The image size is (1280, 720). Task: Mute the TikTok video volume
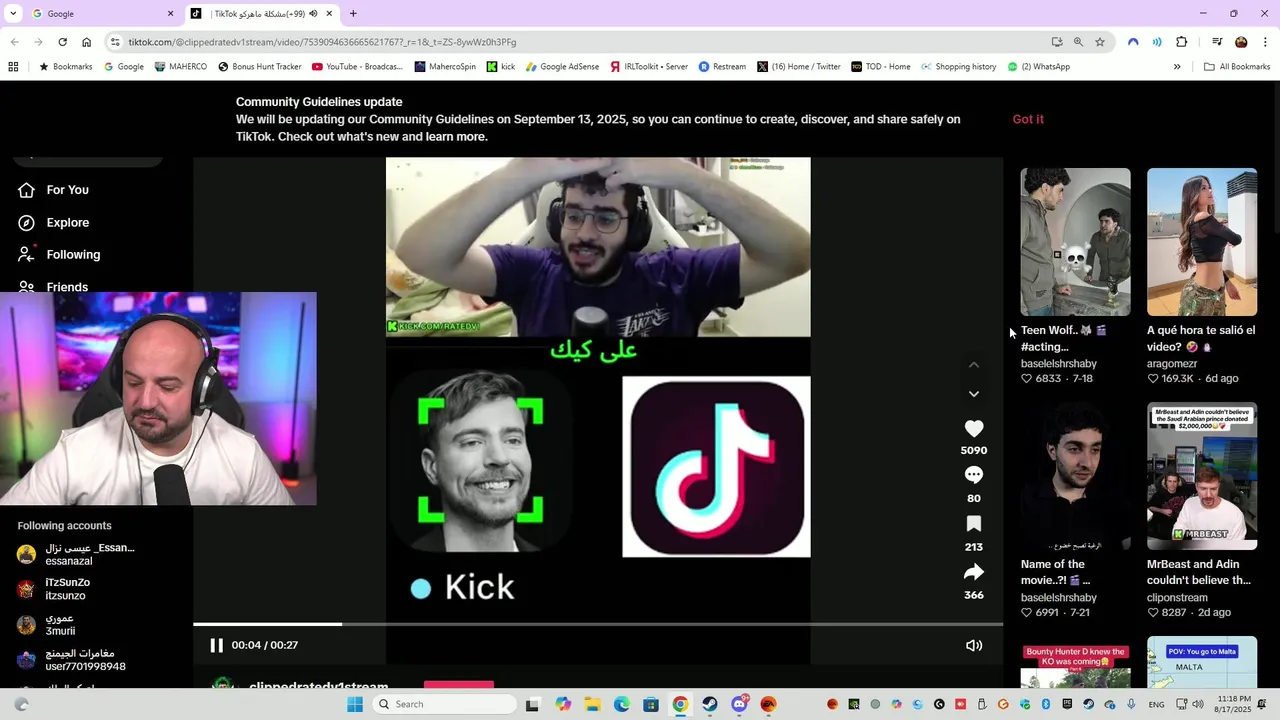[x=974, y=645]
